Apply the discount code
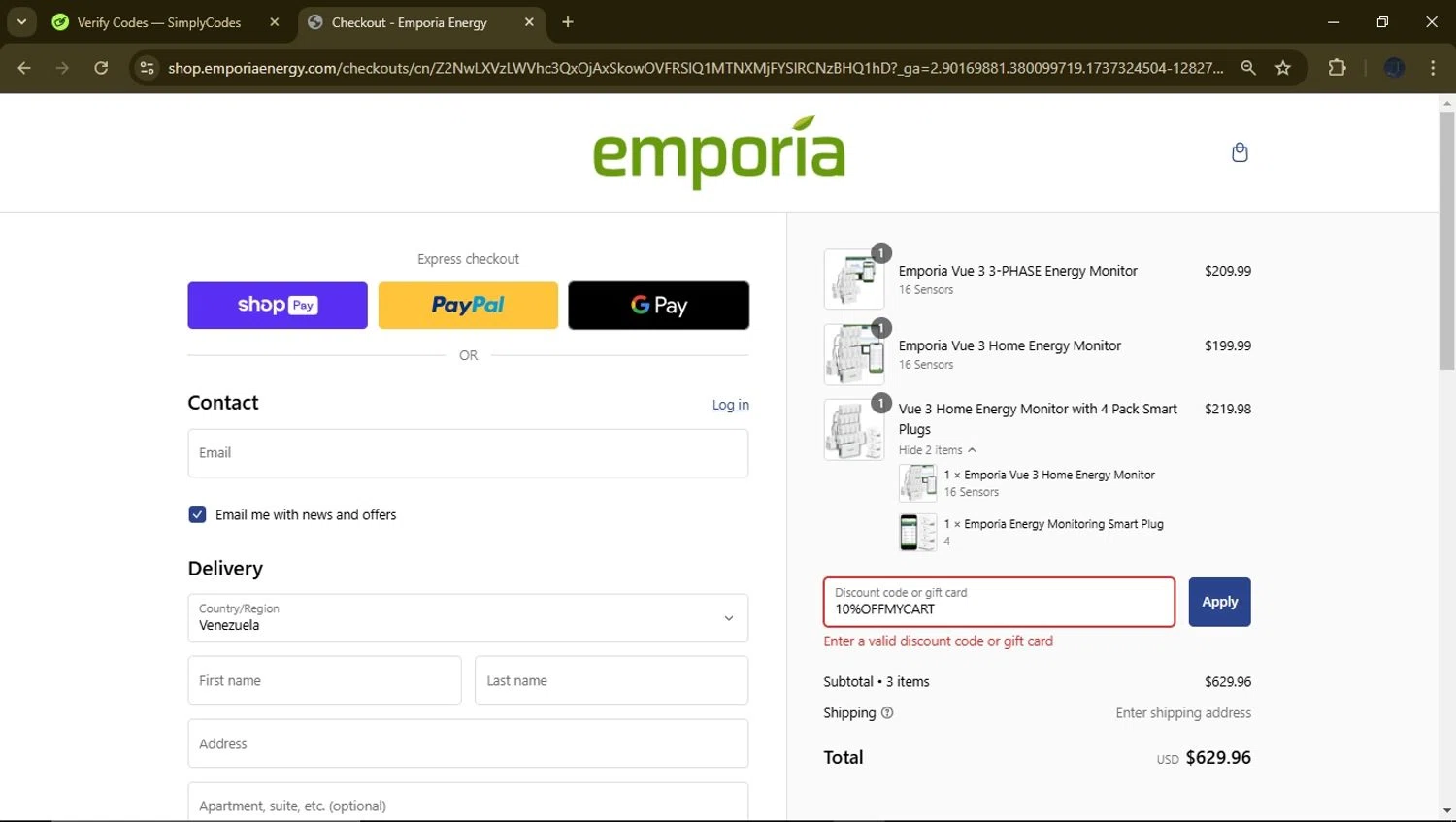 [x=1219, y=602]
